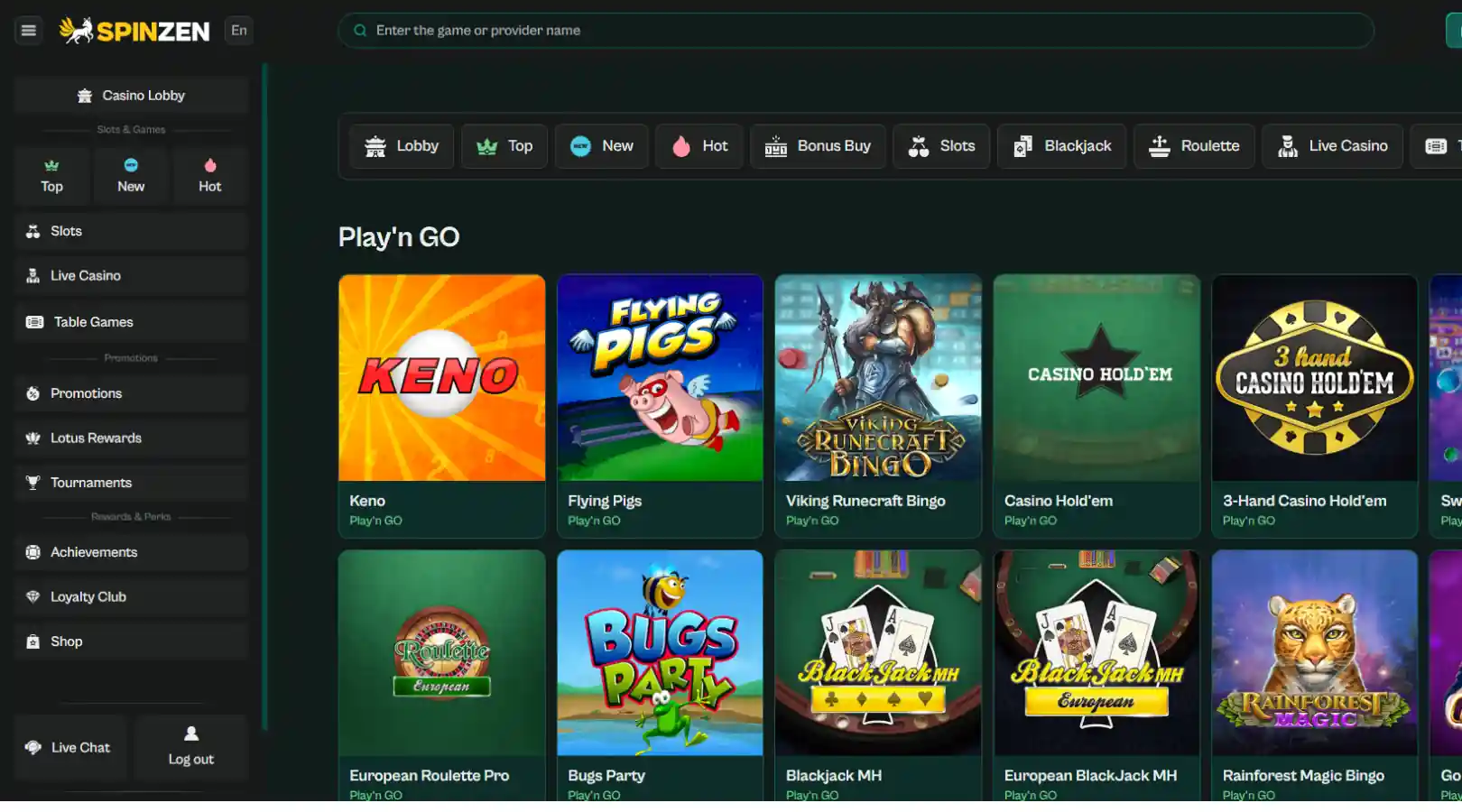Select the New category tab
Image resolution: width=1462 pixels, height=812 pixels.
602,146
